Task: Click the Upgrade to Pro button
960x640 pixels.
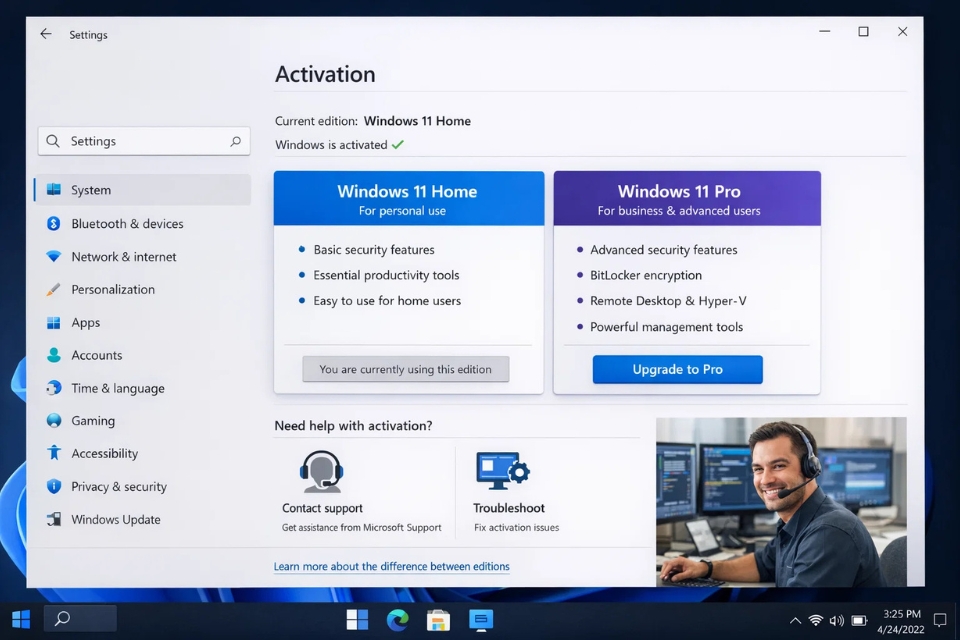Action: tap(677, 369)
